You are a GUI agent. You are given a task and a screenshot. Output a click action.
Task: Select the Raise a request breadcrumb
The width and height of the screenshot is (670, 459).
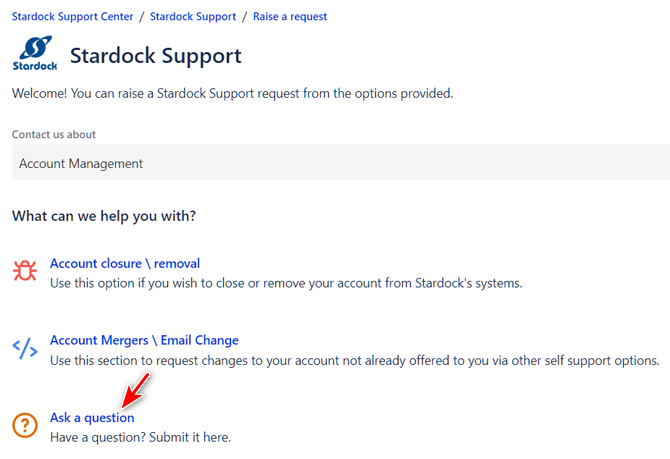pos(291,17)
